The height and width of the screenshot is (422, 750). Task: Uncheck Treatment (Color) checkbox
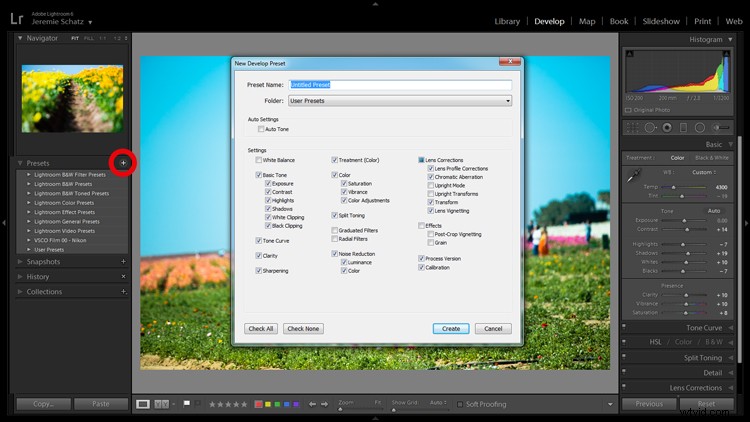[334, 160]
